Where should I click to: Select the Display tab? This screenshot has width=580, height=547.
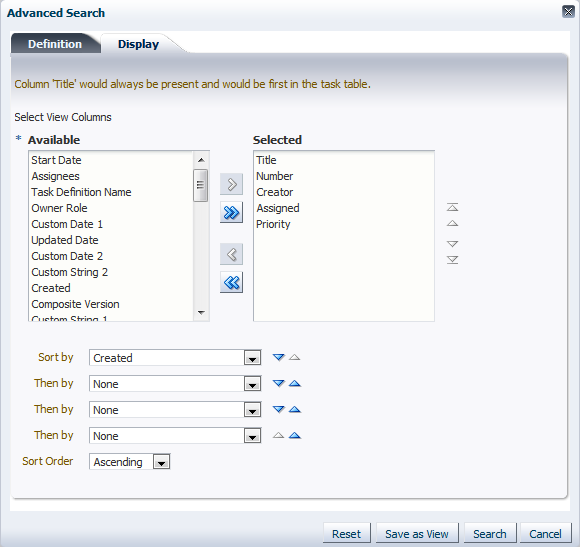tap(138, 44)
